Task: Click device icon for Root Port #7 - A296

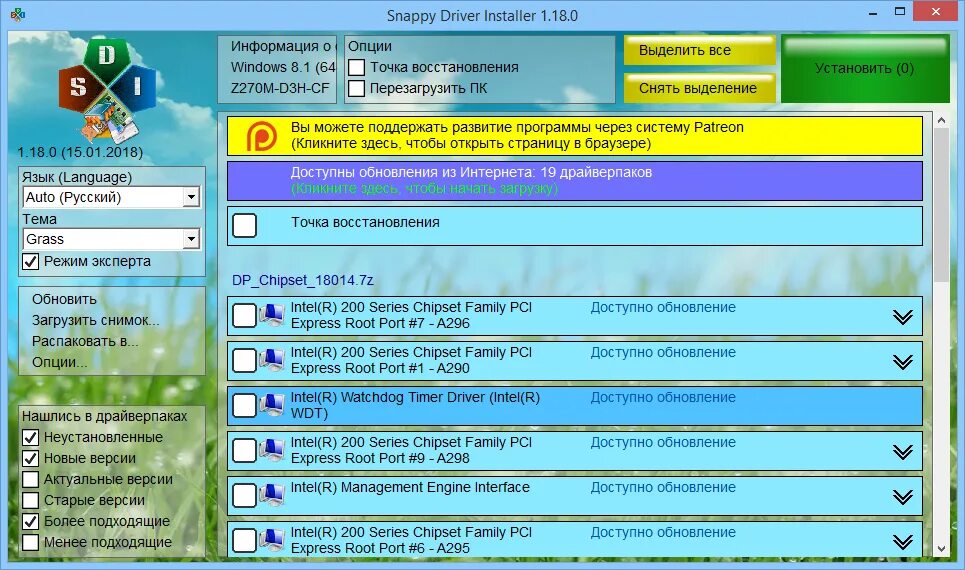Action: pyautogui.click(x=271, y=315)
